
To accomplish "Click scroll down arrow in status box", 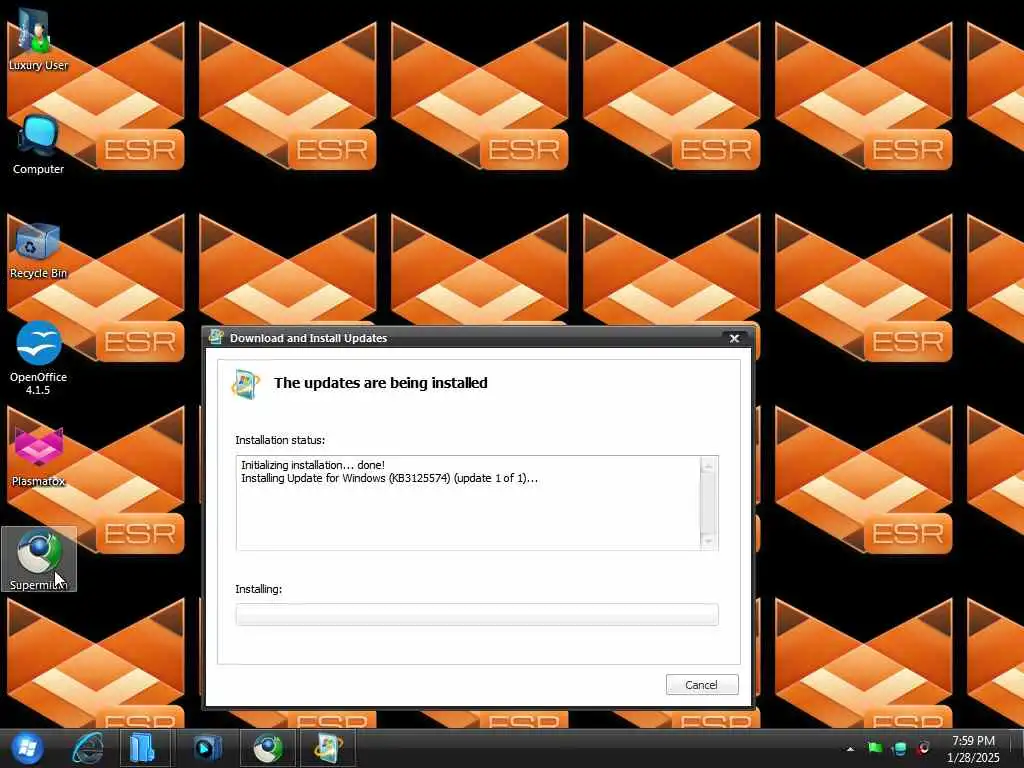I will 709,541.
